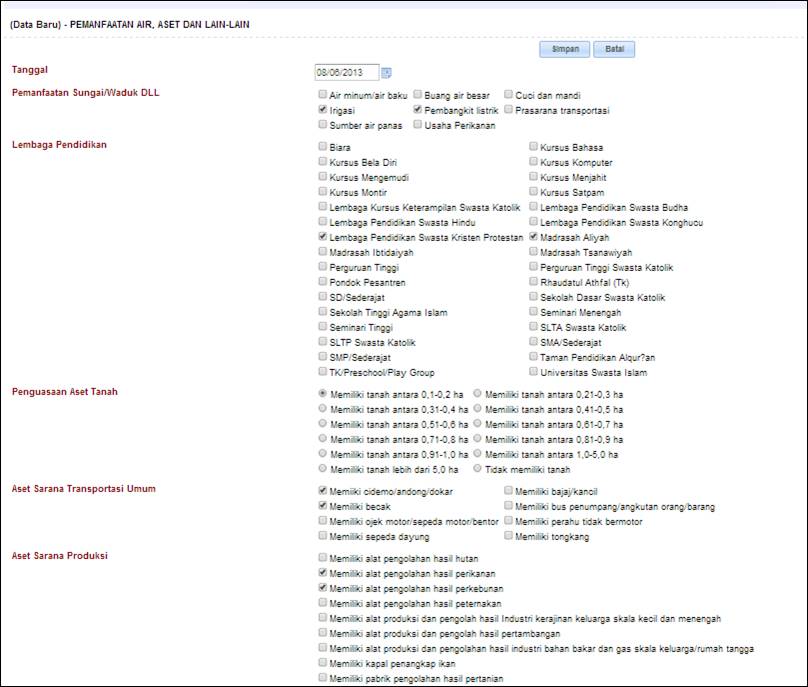Uncheck Memiliki cidemo/andong/dokar

pyautogui.click(x=323, y=490)
